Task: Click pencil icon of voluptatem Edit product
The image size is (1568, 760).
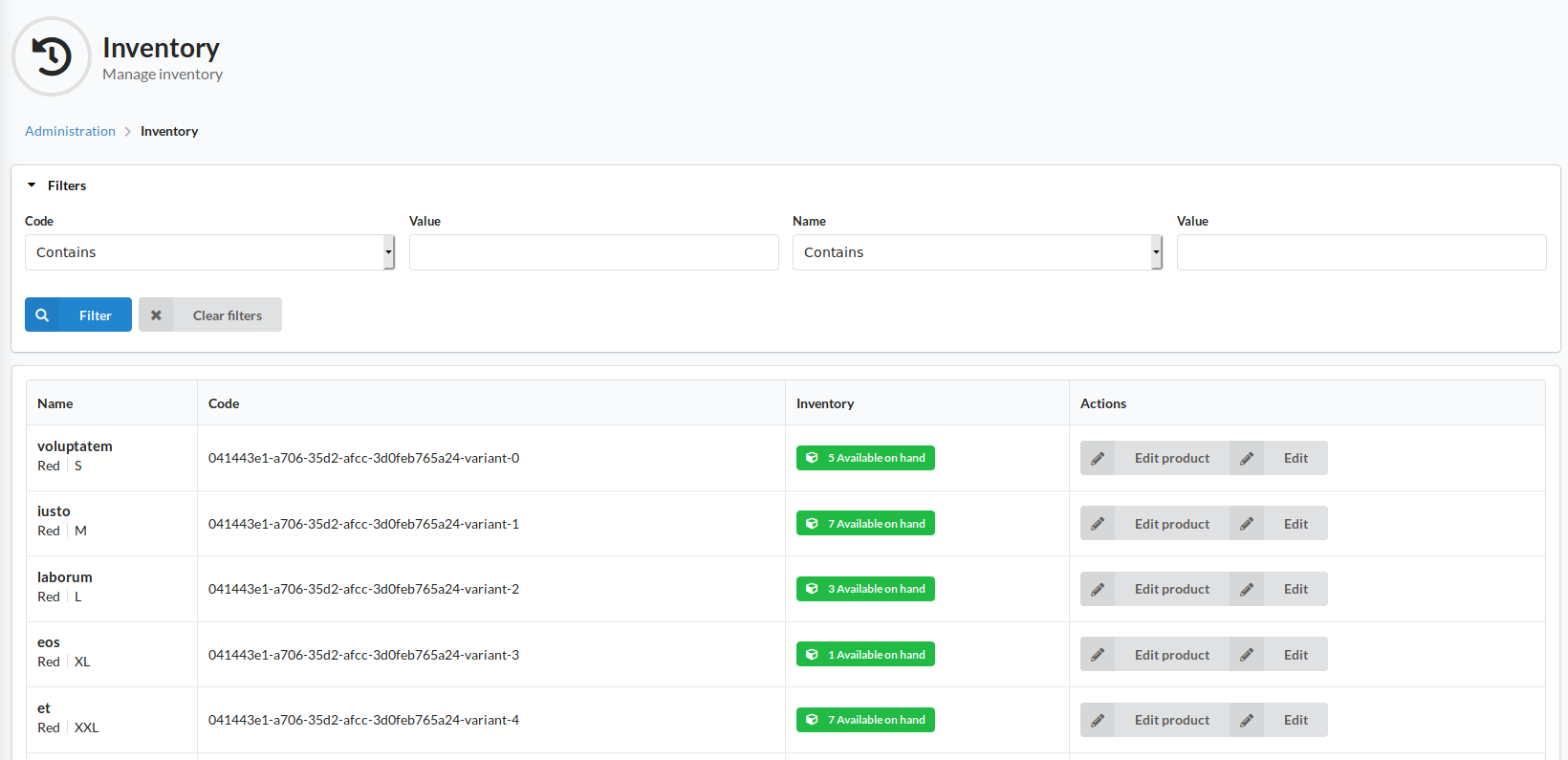Action: pos(1098,458)
